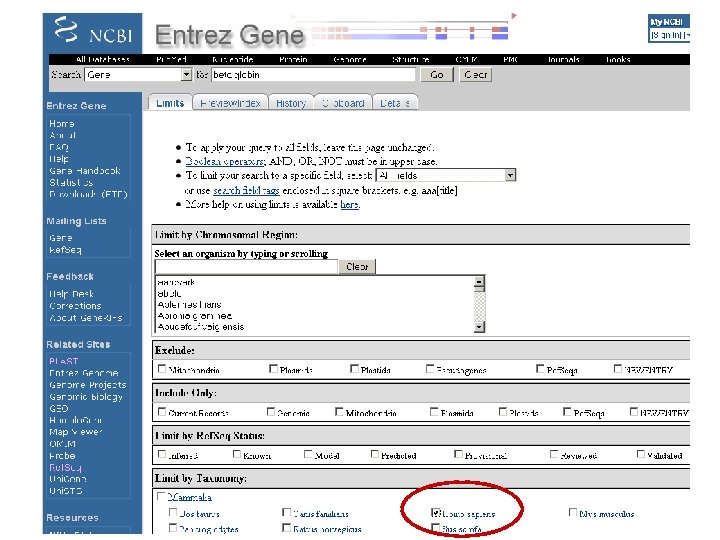Check Include Only Genomic checkbox
Image resolution: width=720 pixels, height=540 pixels.
point(271,412)
